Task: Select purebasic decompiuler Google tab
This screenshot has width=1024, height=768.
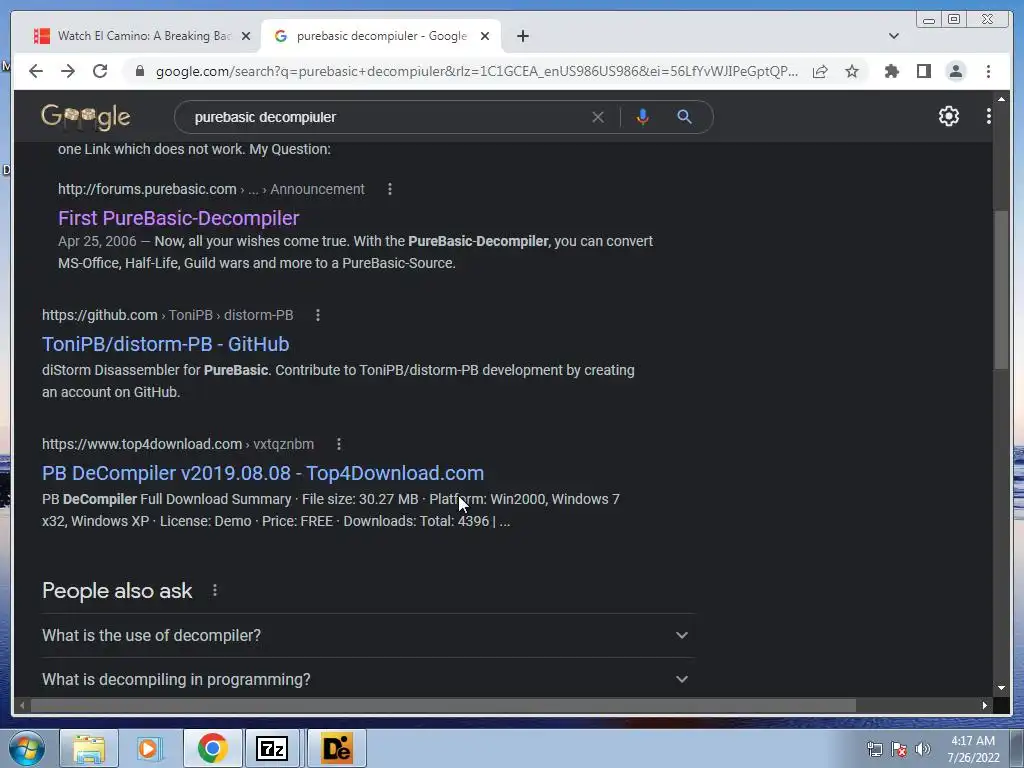Action: 381,36
